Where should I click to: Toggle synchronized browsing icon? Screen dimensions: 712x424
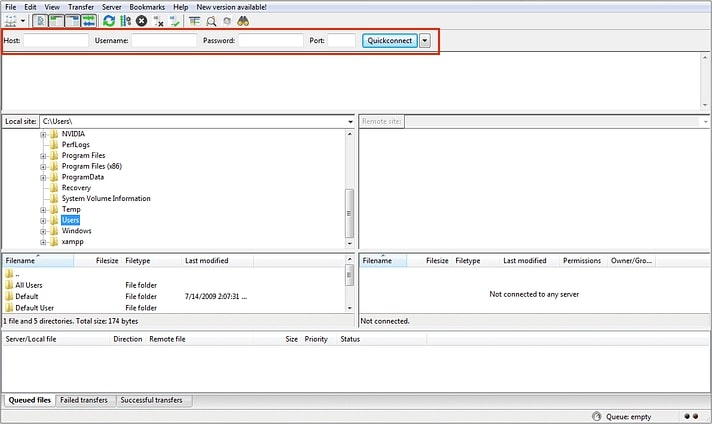click(x=227, y=21)
